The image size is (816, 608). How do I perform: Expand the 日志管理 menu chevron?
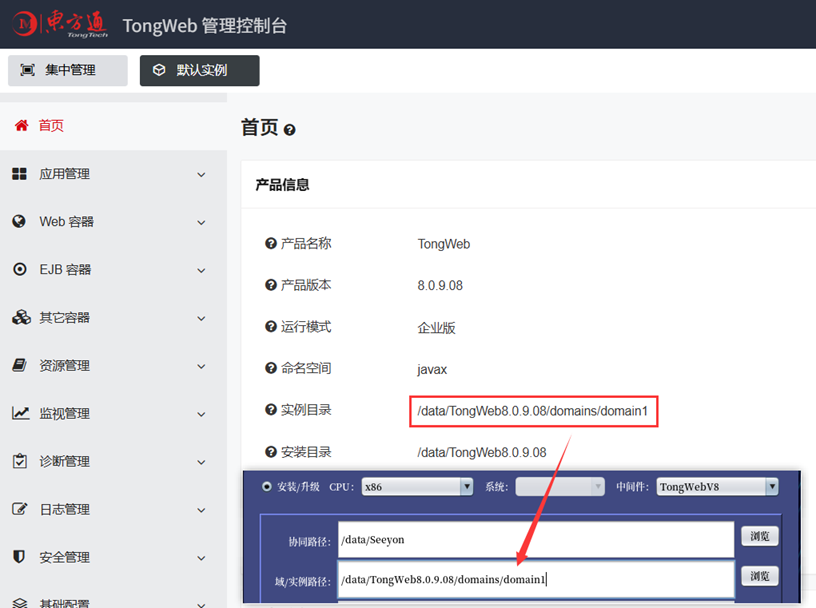(x=201, y=510)
